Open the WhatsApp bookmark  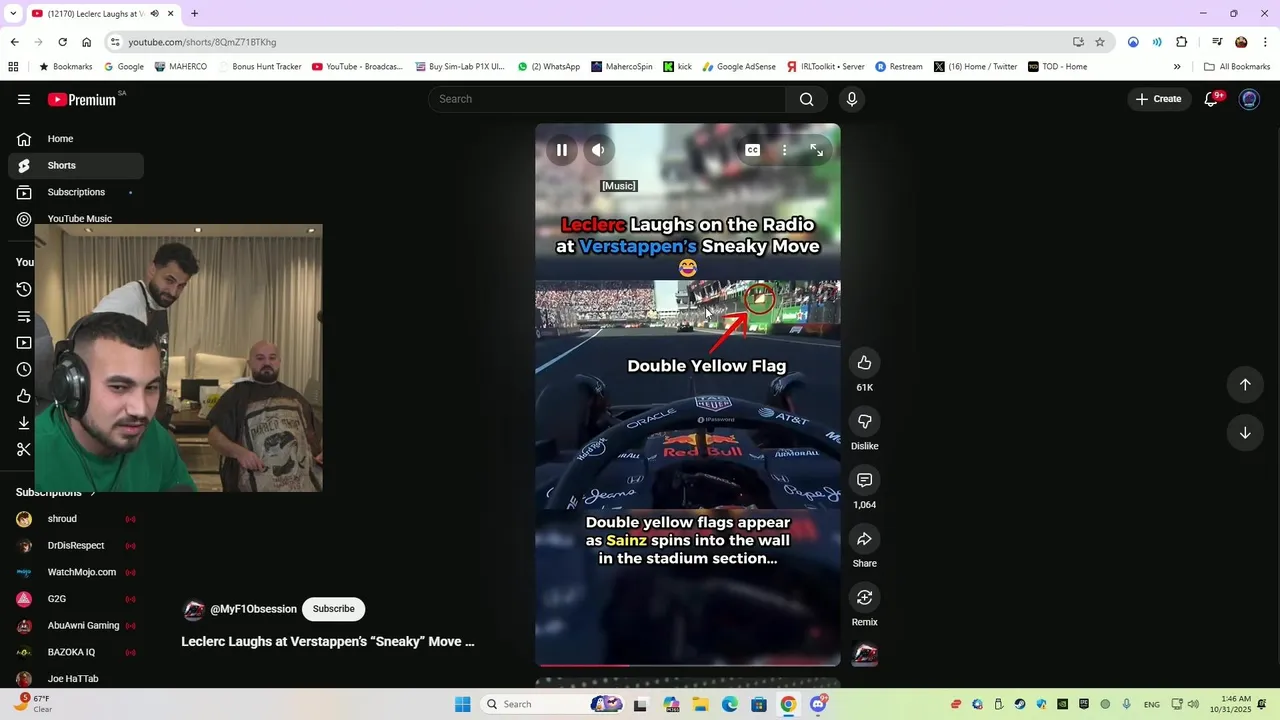click(549, 67)
